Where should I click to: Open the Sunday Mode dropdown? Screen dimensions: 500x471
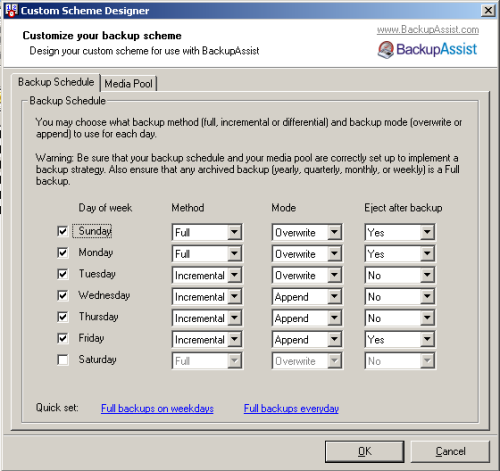(307, 232)
